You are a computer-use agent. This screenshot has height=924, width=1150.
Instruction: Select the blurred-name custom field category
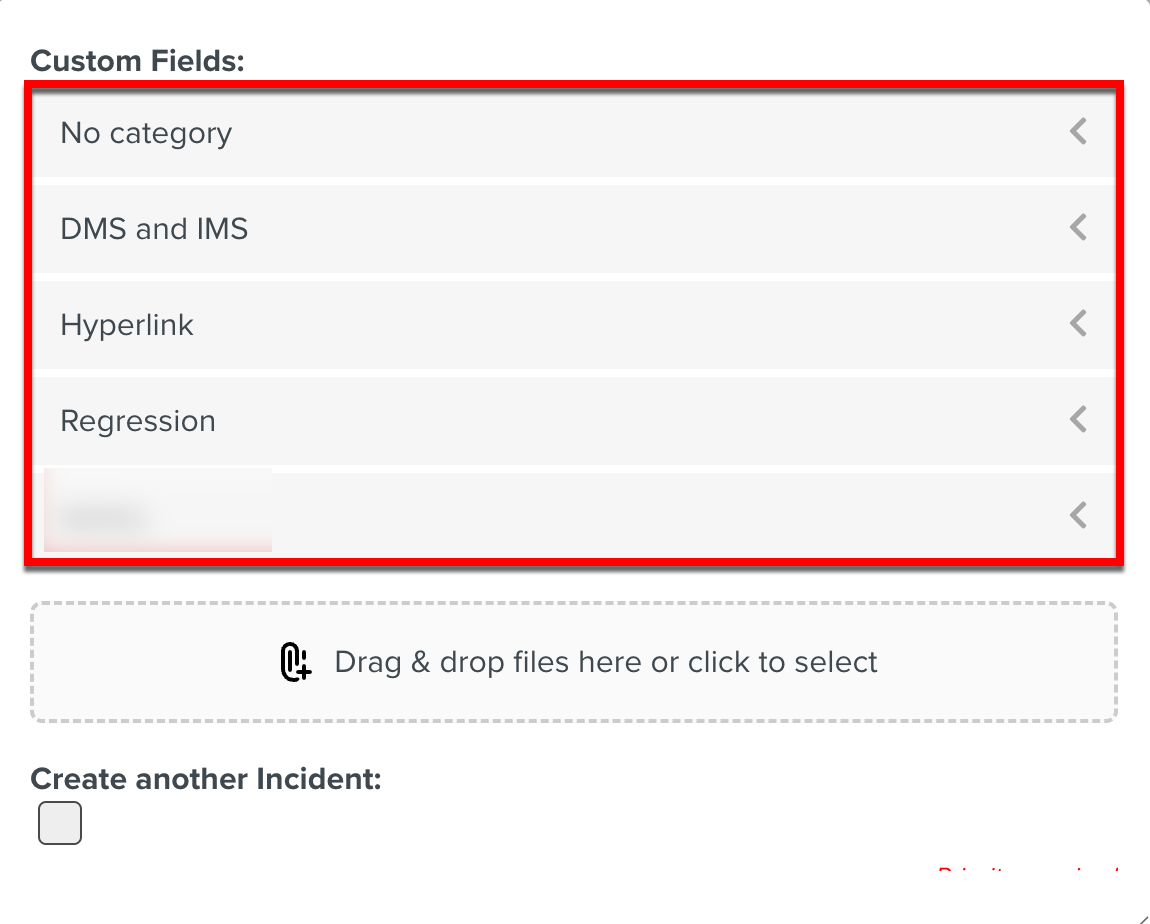pos(158,516)
